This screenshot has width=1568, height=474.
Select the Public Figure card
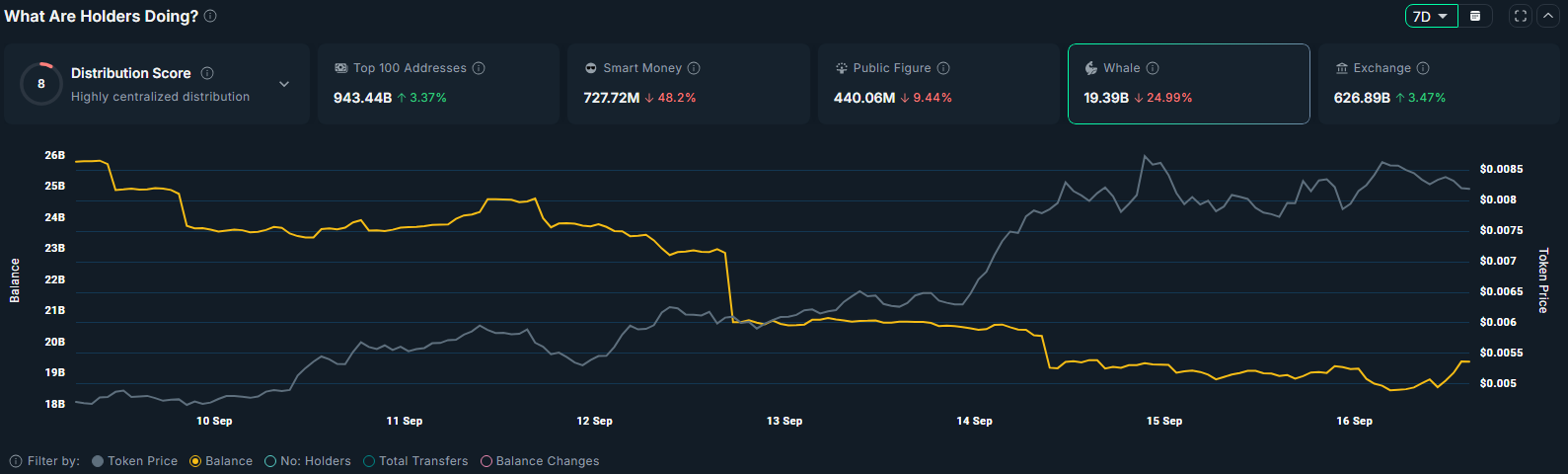click(937, 84)
